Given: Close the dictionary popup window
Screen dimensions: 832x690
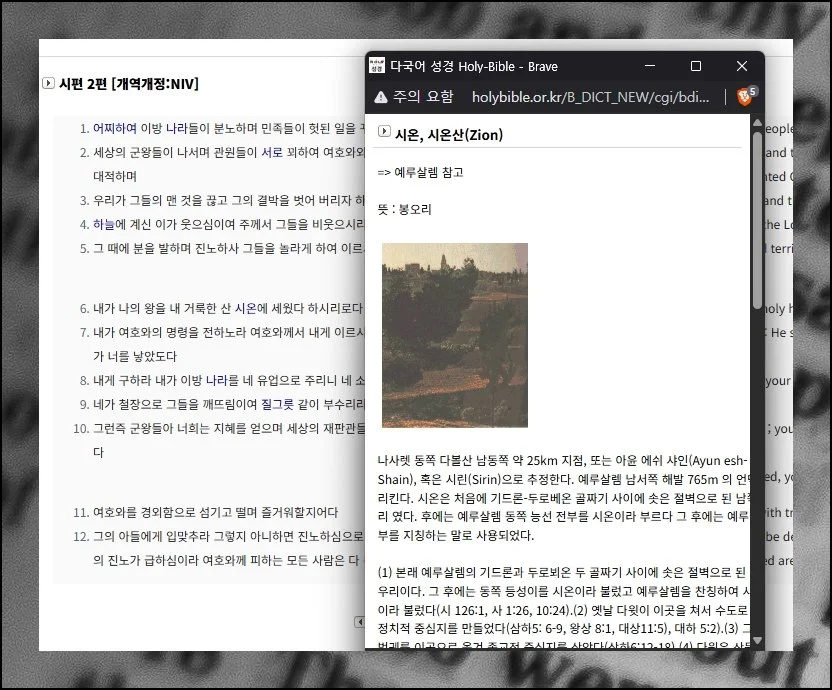Looking at the screenshot, I should (x=741, y=66).
